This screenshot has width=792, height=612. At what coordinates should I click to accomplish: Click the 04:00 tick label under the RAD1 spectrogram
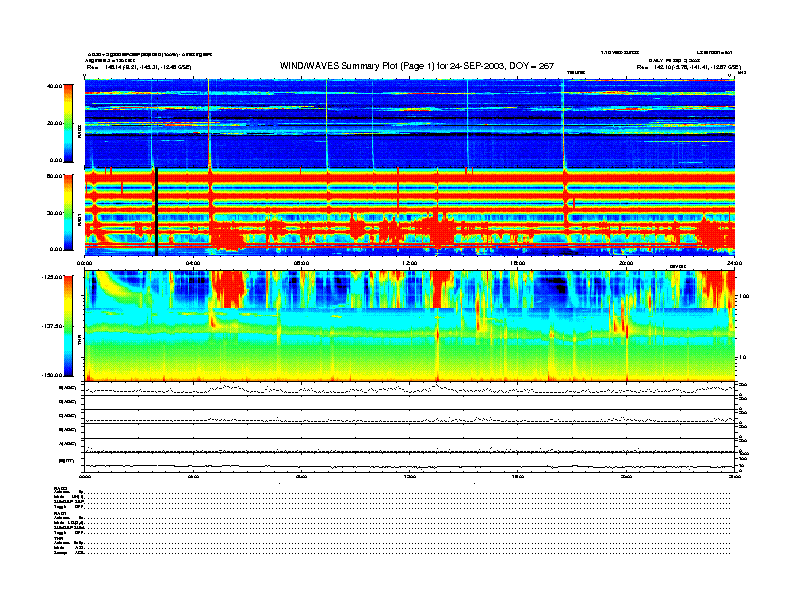pyautogui.click(x=193, y=263)
